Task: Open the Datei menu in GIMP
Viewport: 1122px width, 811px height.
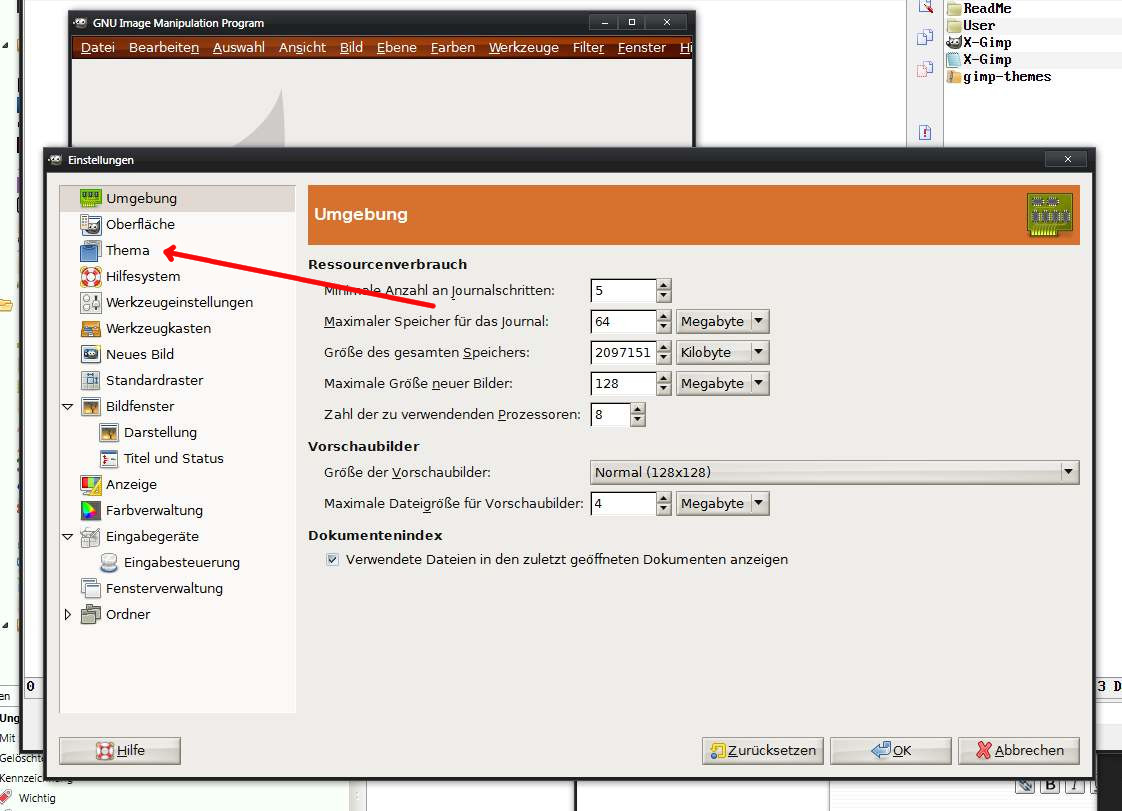Action: tap(98, 47)
